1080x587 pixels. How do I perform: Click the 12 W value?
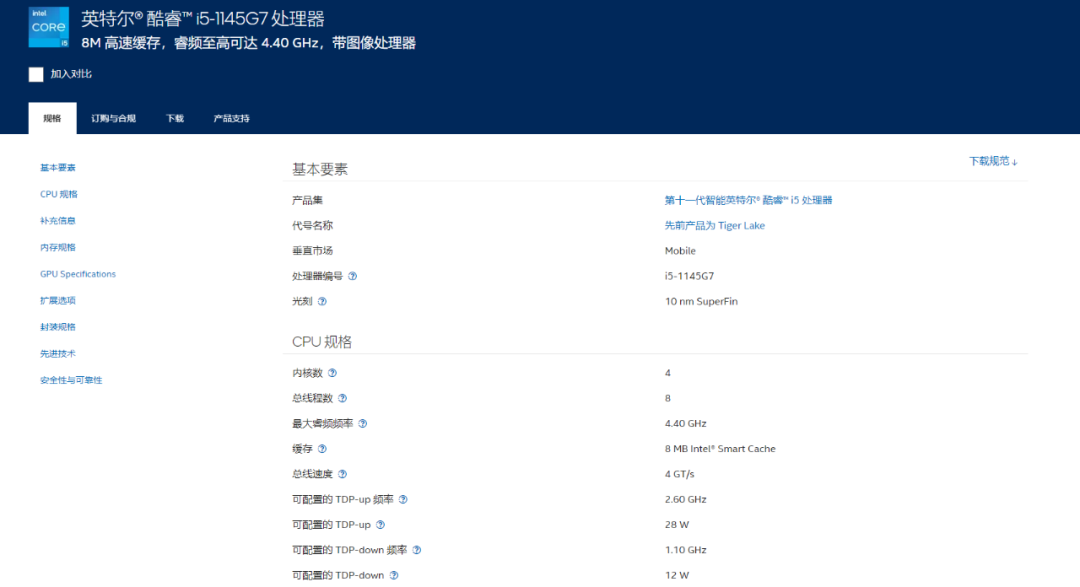pos(676,575)
